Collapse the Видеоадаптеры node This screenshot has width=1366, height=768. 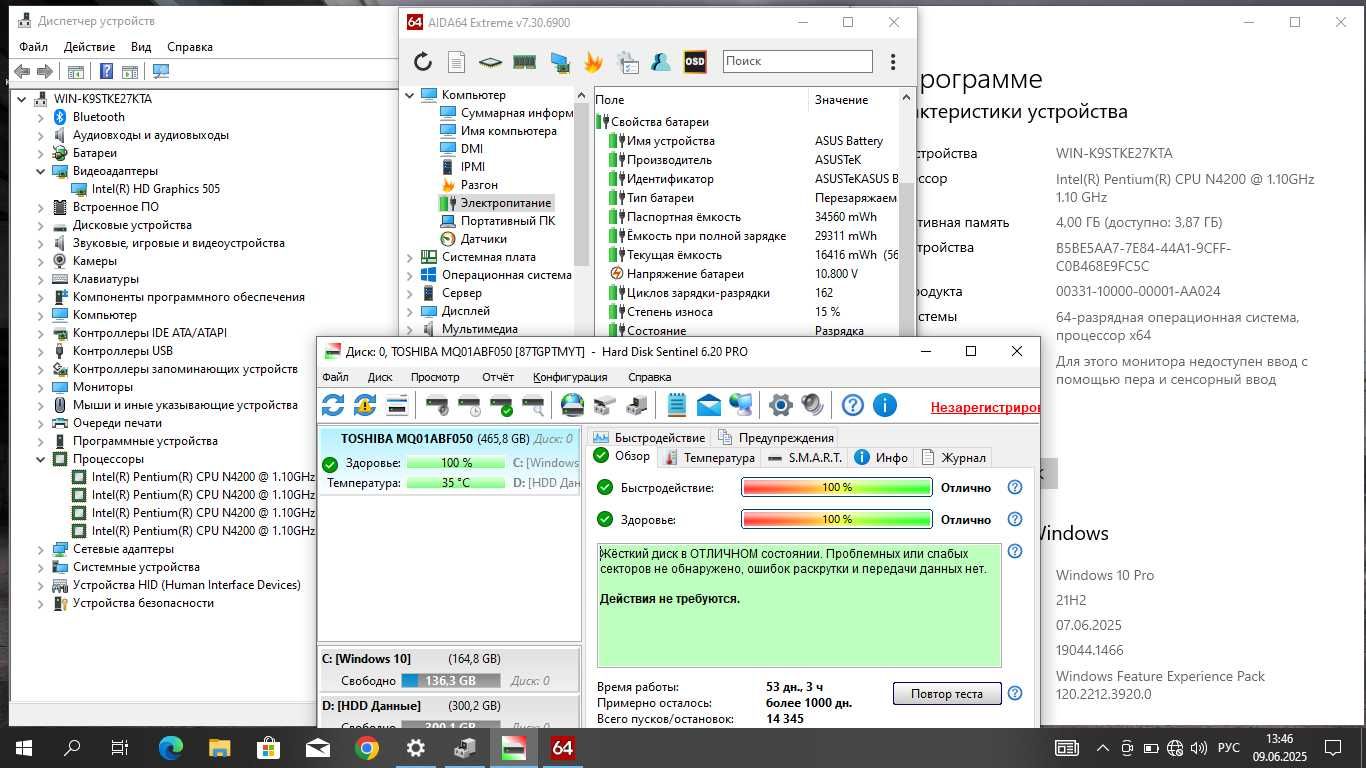41,171
